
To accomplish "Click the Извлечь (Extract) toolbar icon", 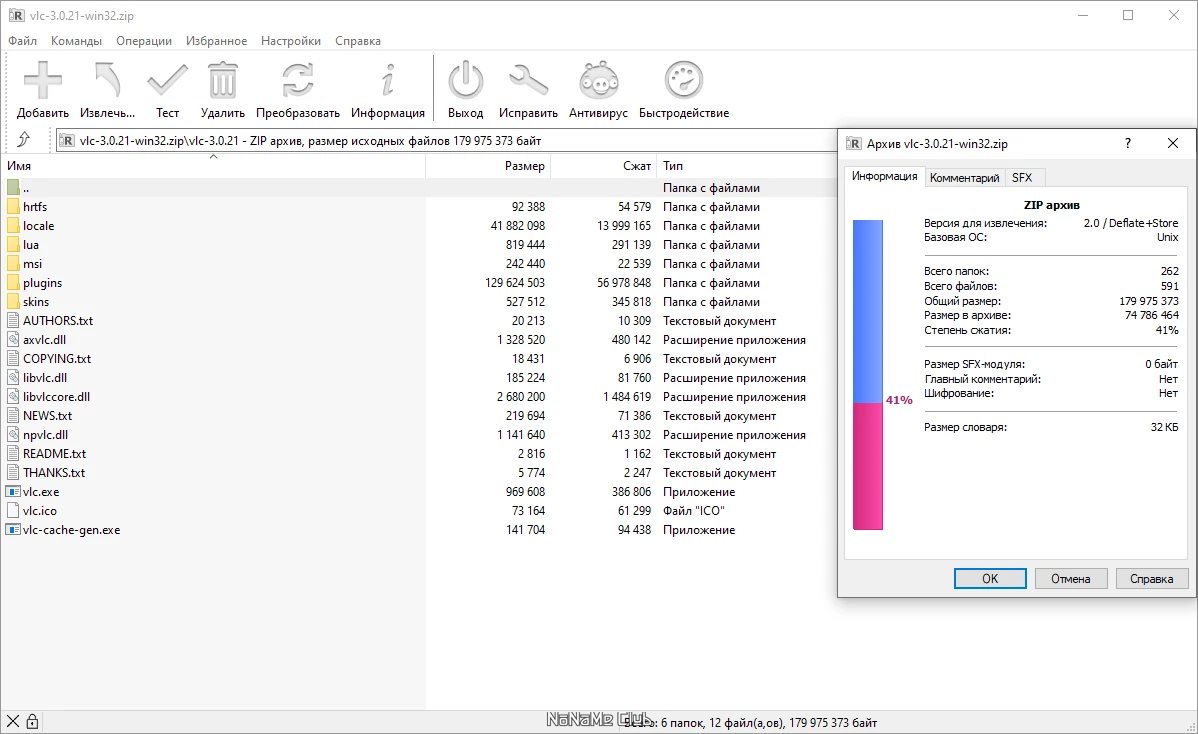I will pos(107,80).
